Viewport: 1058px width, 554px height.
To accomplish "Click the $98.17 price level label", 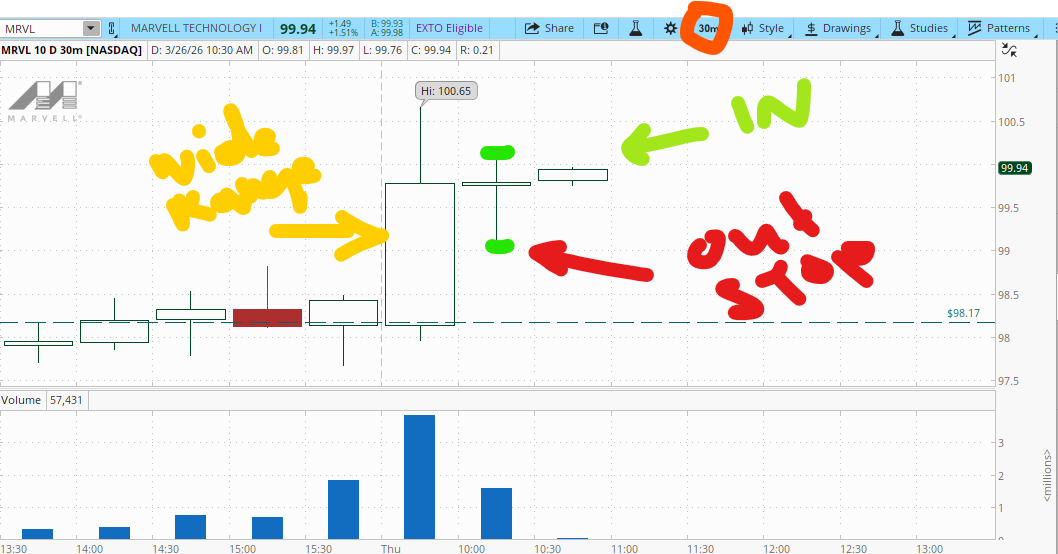I will click(x=963, y=313).
